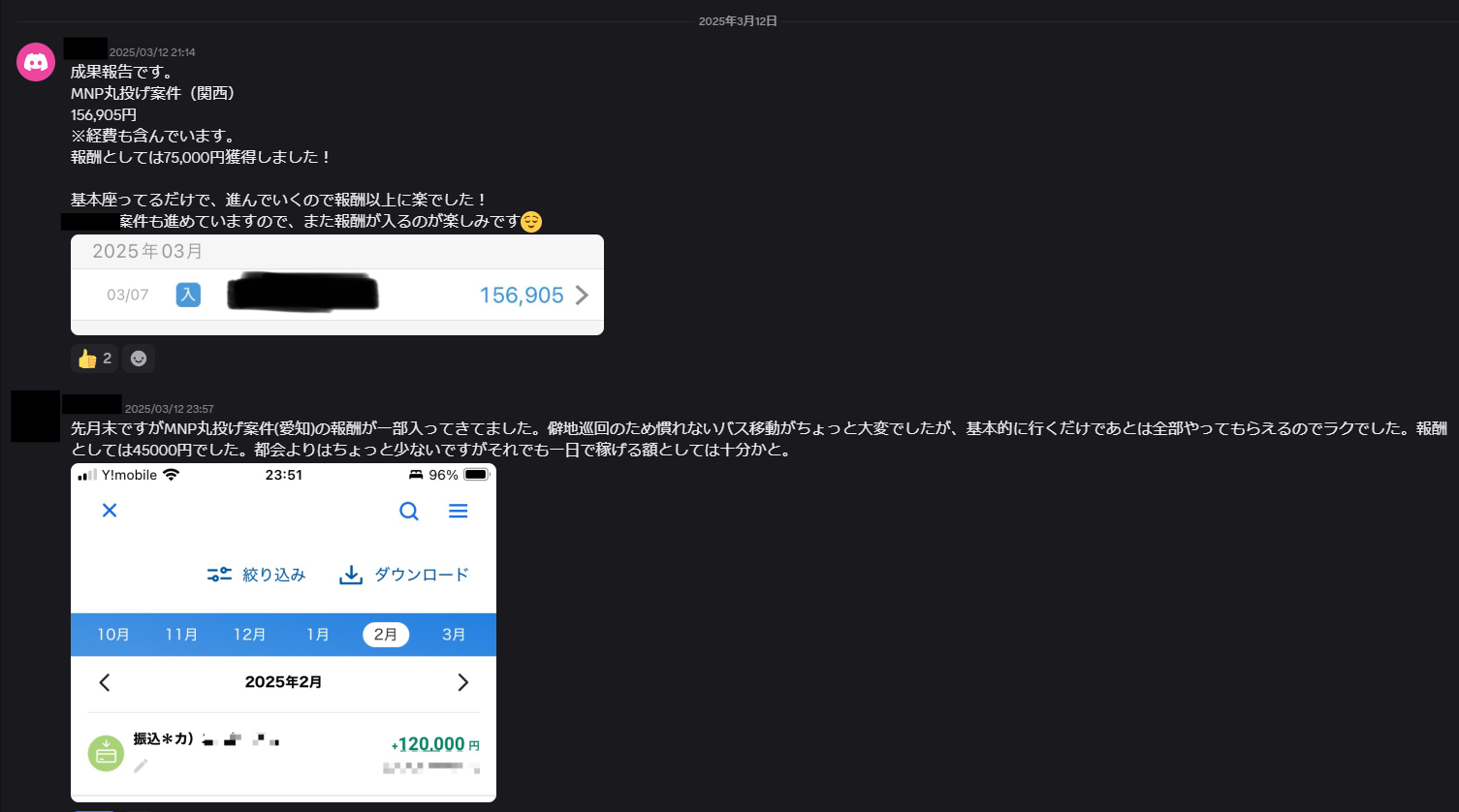Select the 11月 month tab

coord(181,635)
